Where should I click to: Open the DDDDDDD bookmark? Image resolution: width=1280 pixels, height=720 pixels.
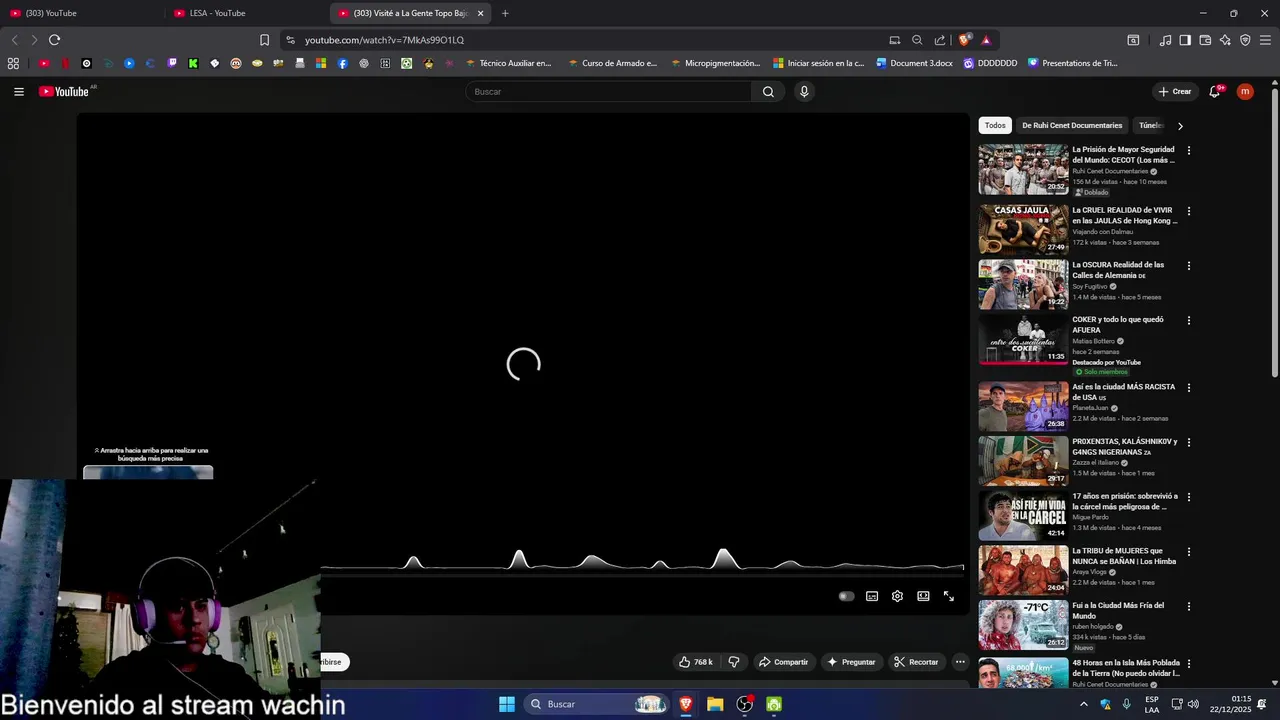coord(990,63)
